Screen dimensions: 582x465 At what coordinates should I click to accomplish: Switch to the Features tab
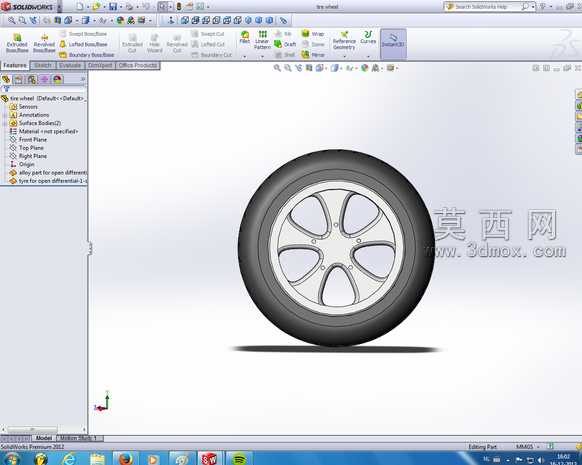15,65
